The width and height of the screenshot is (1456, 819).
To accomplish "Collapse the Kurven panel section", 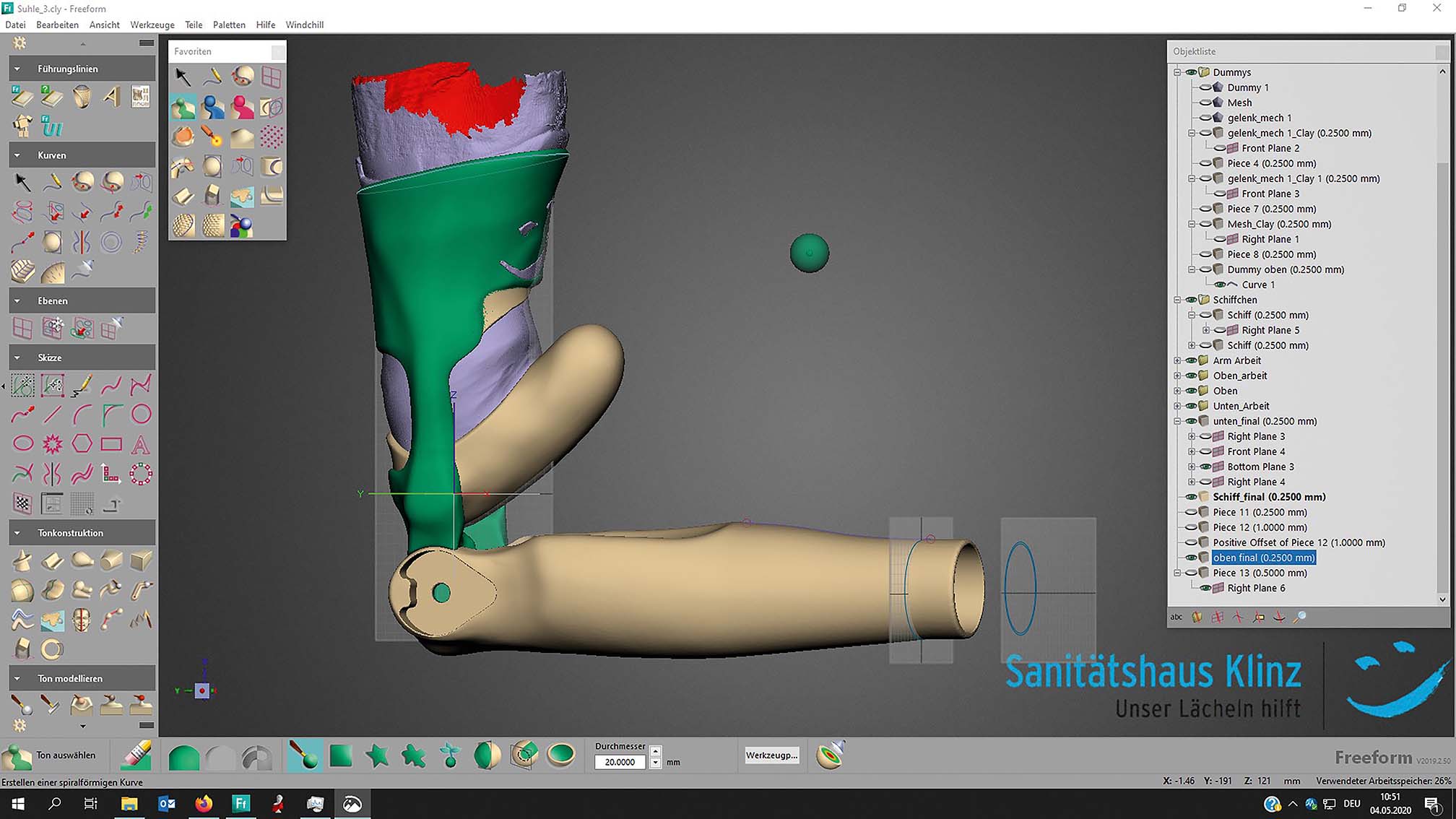I will point(17,155).
